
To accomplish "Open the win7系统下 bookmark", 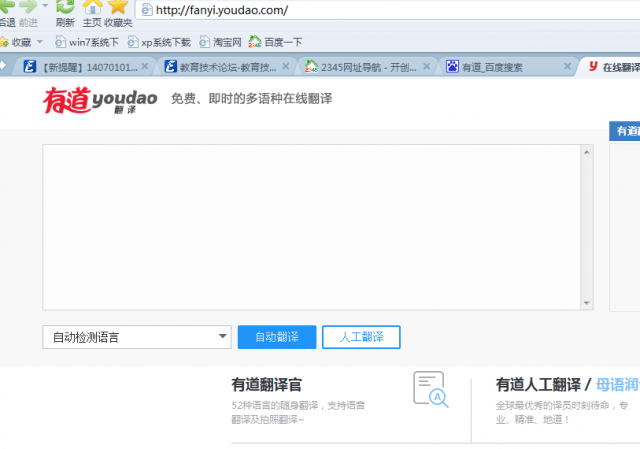I will [x=87, y=42].
